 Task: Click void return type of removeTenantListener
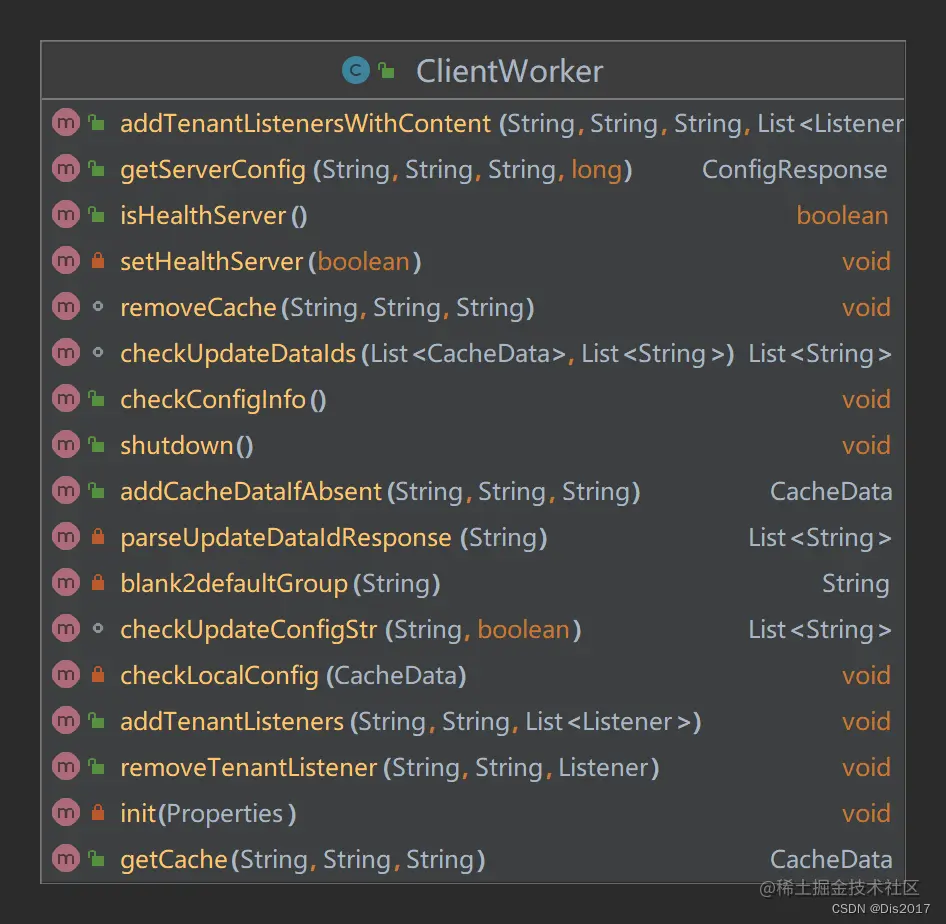click(x=866, y=767)
